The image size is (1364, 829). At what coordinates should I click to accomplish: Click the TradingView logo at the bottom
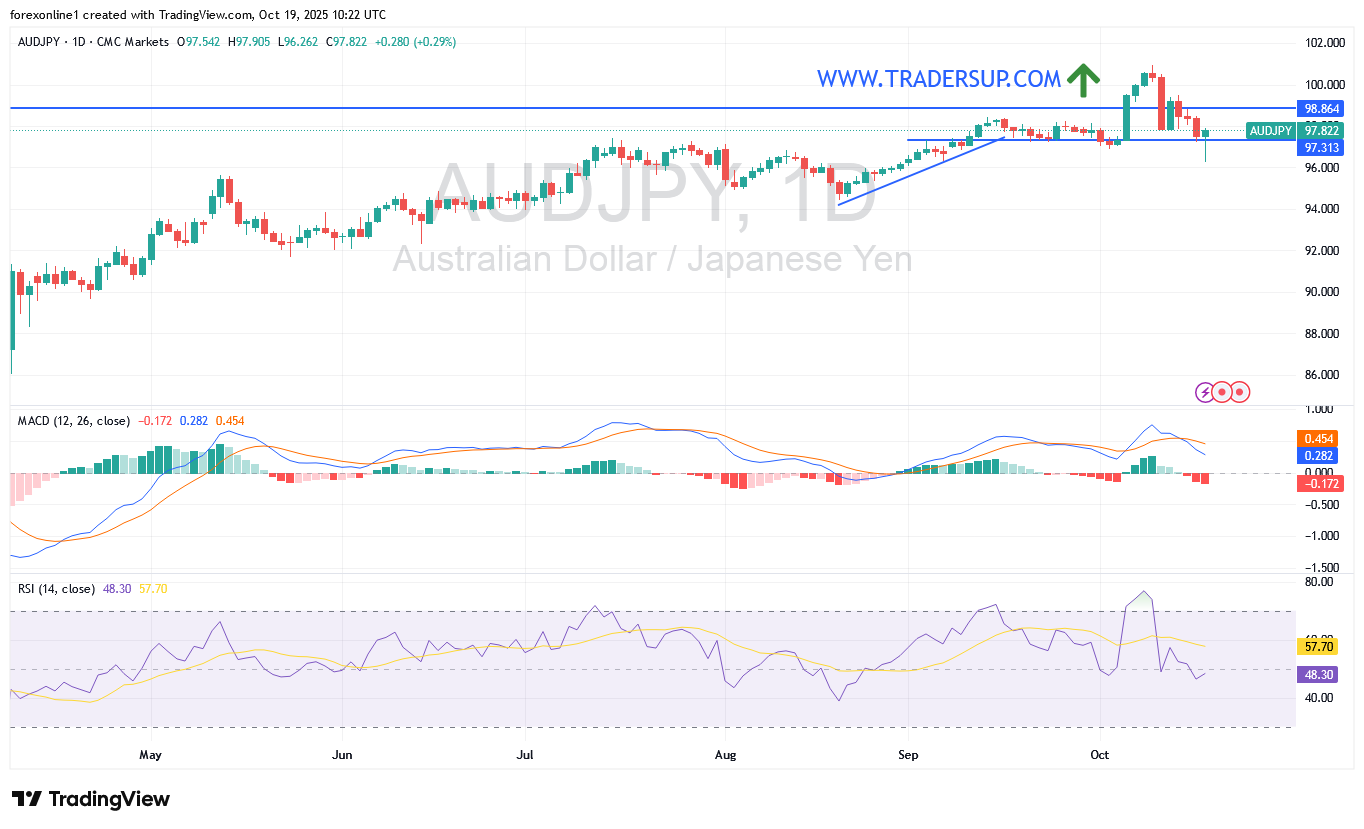pyautogui.click(x=91, y=799)
